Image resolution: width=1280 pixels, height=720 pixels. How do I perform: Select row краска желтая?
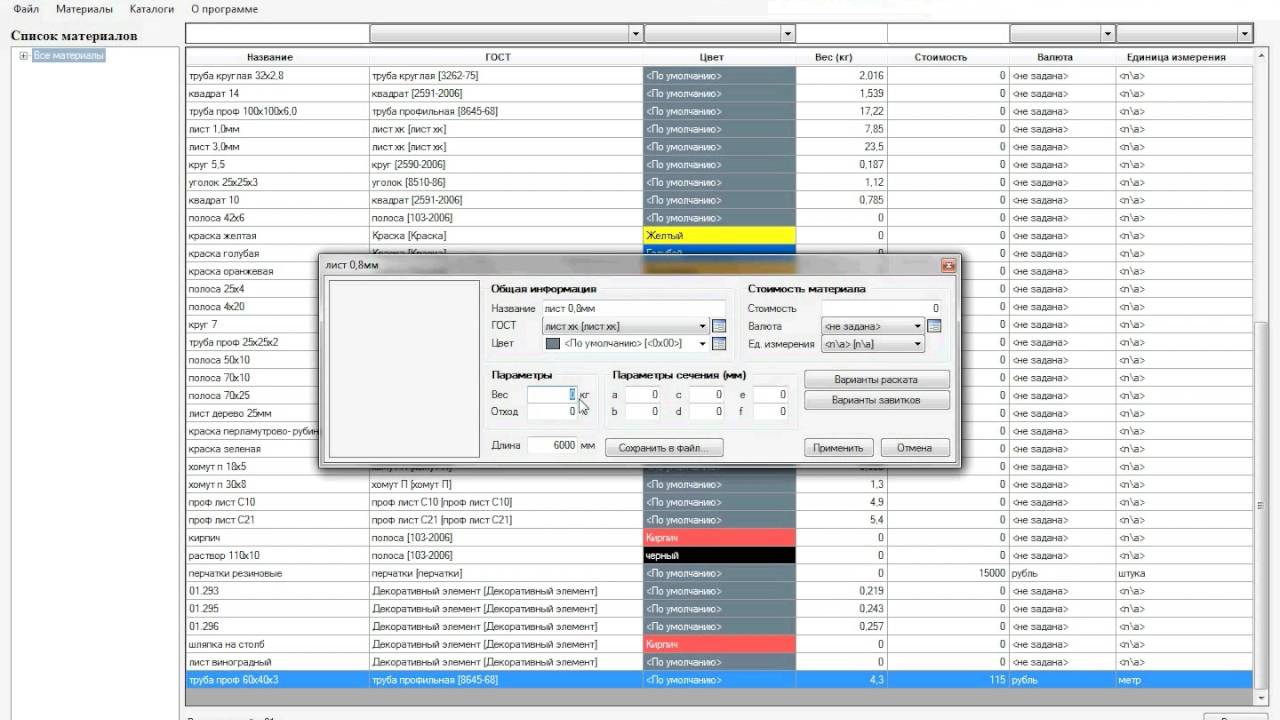click(x=719, y=236)
